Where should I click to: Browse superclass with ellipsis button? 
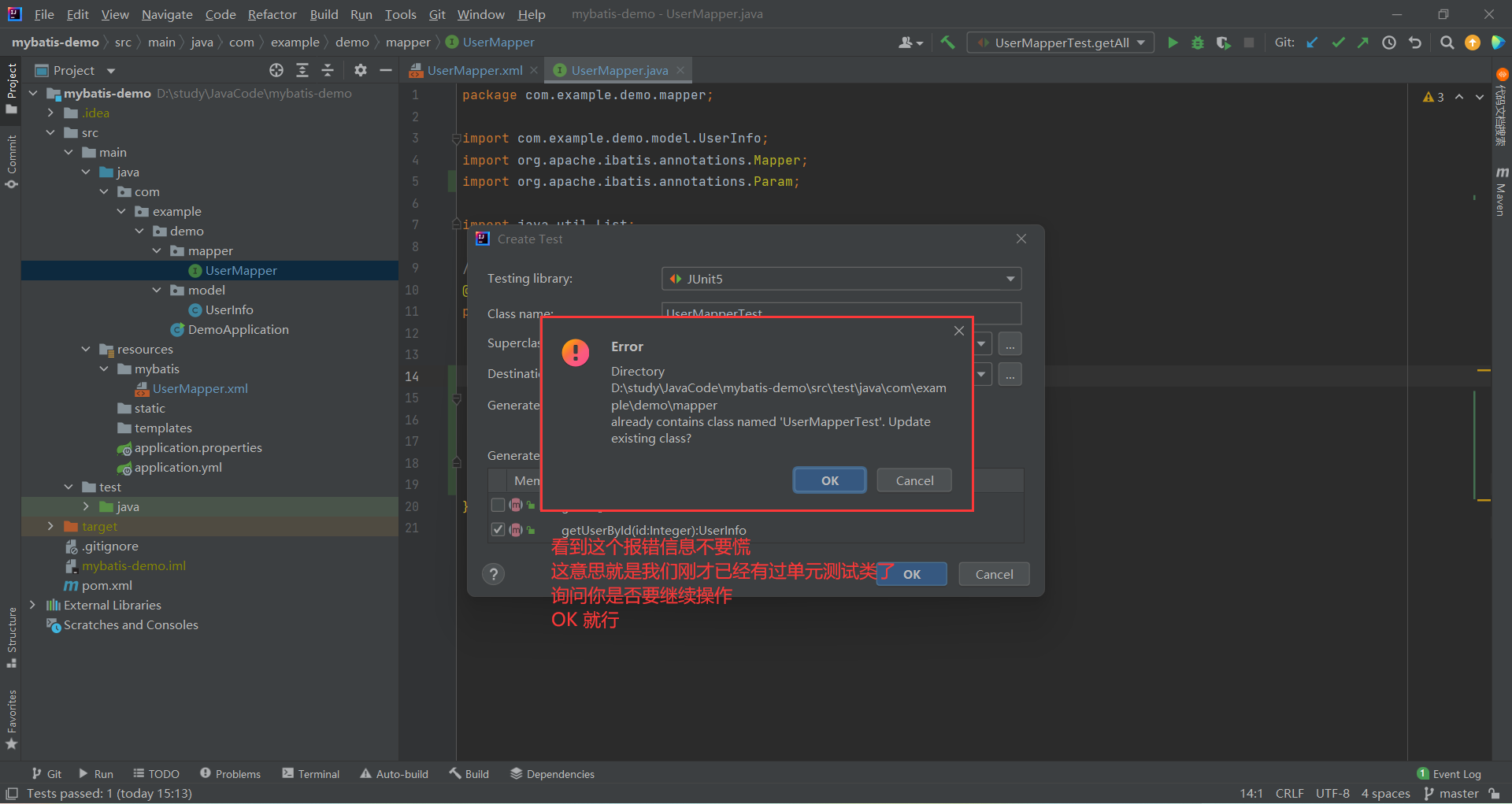point(1010,344)
